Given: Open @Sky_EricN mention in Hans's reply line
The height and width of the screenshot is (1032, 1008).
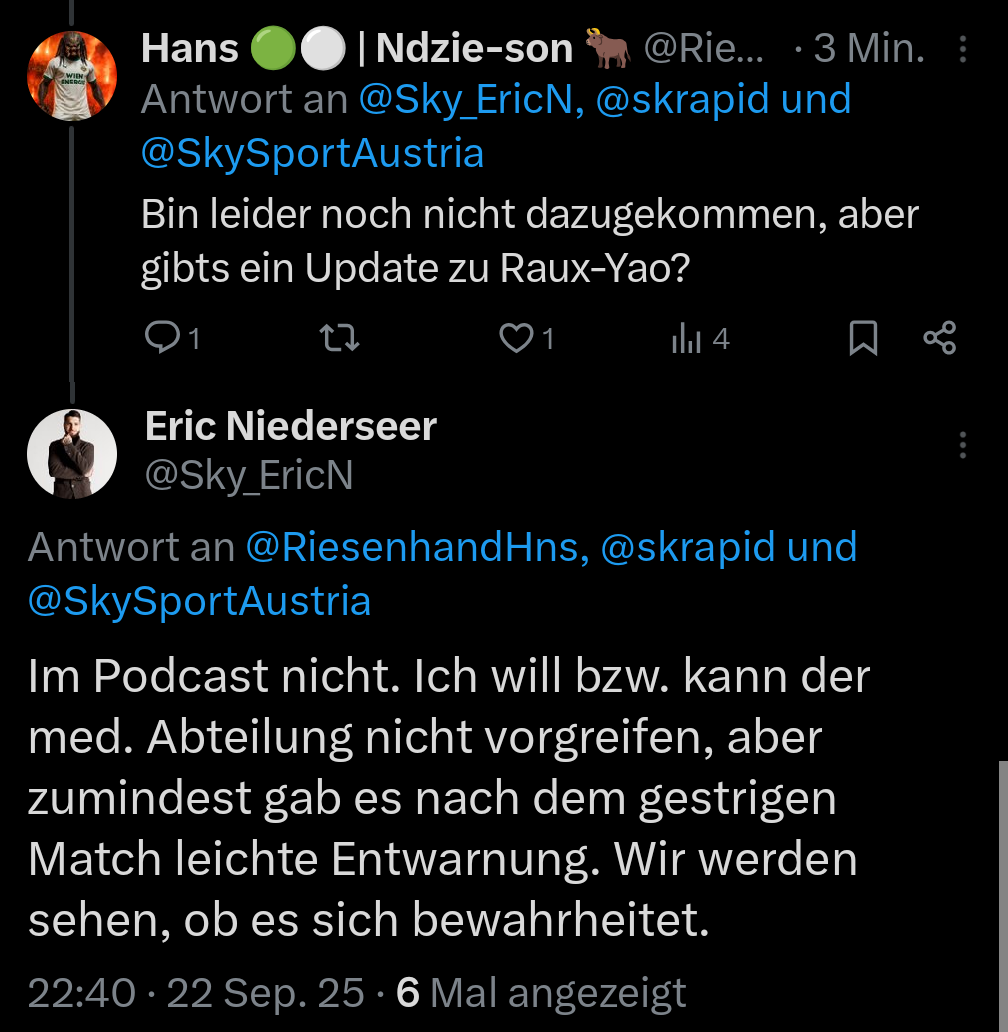Looking at the screenshot, I should [466, 100].
